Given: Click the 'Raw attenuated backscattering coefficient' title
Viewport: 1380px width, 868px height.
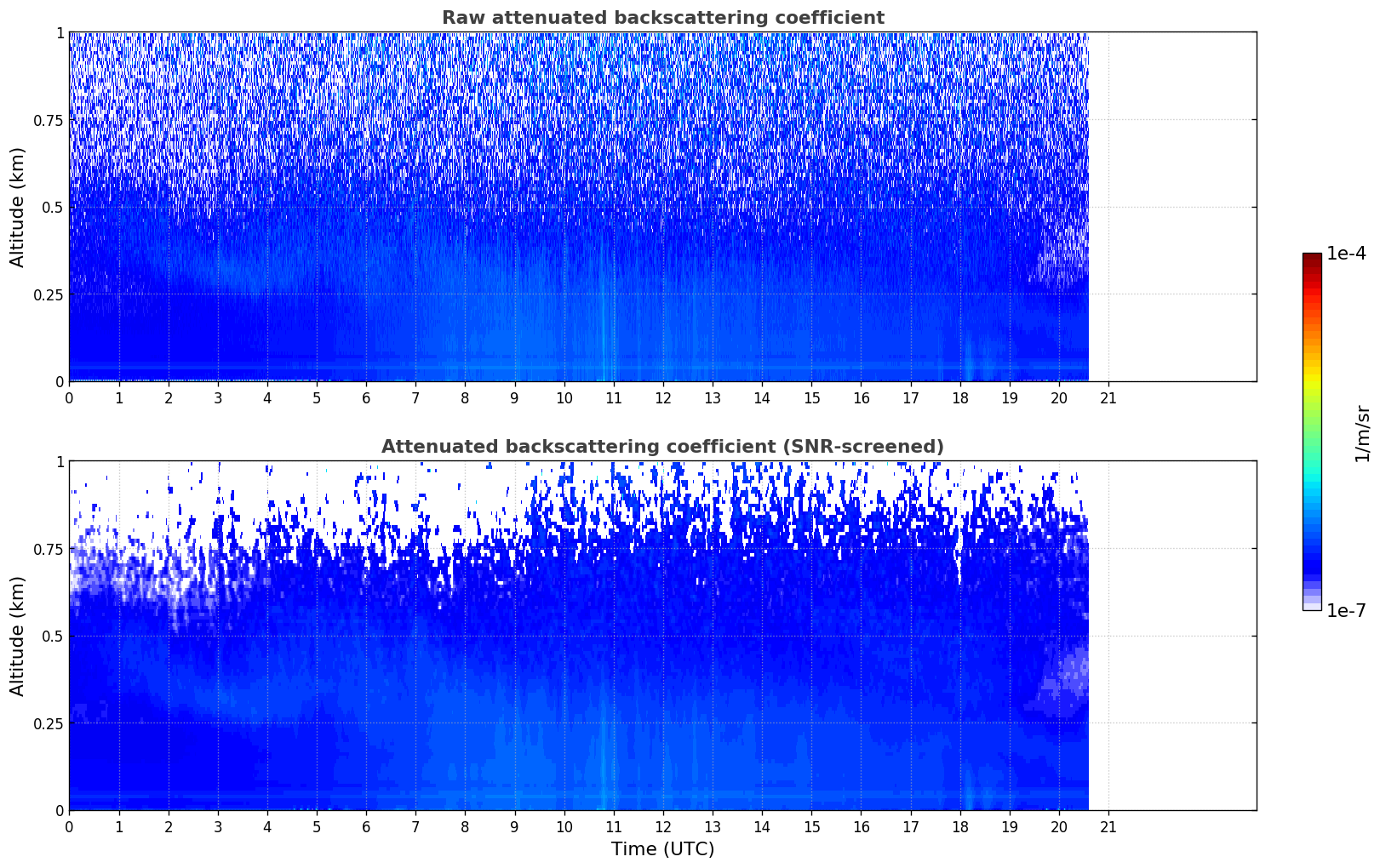Looking at the screenshot, I should coord(662,18).
